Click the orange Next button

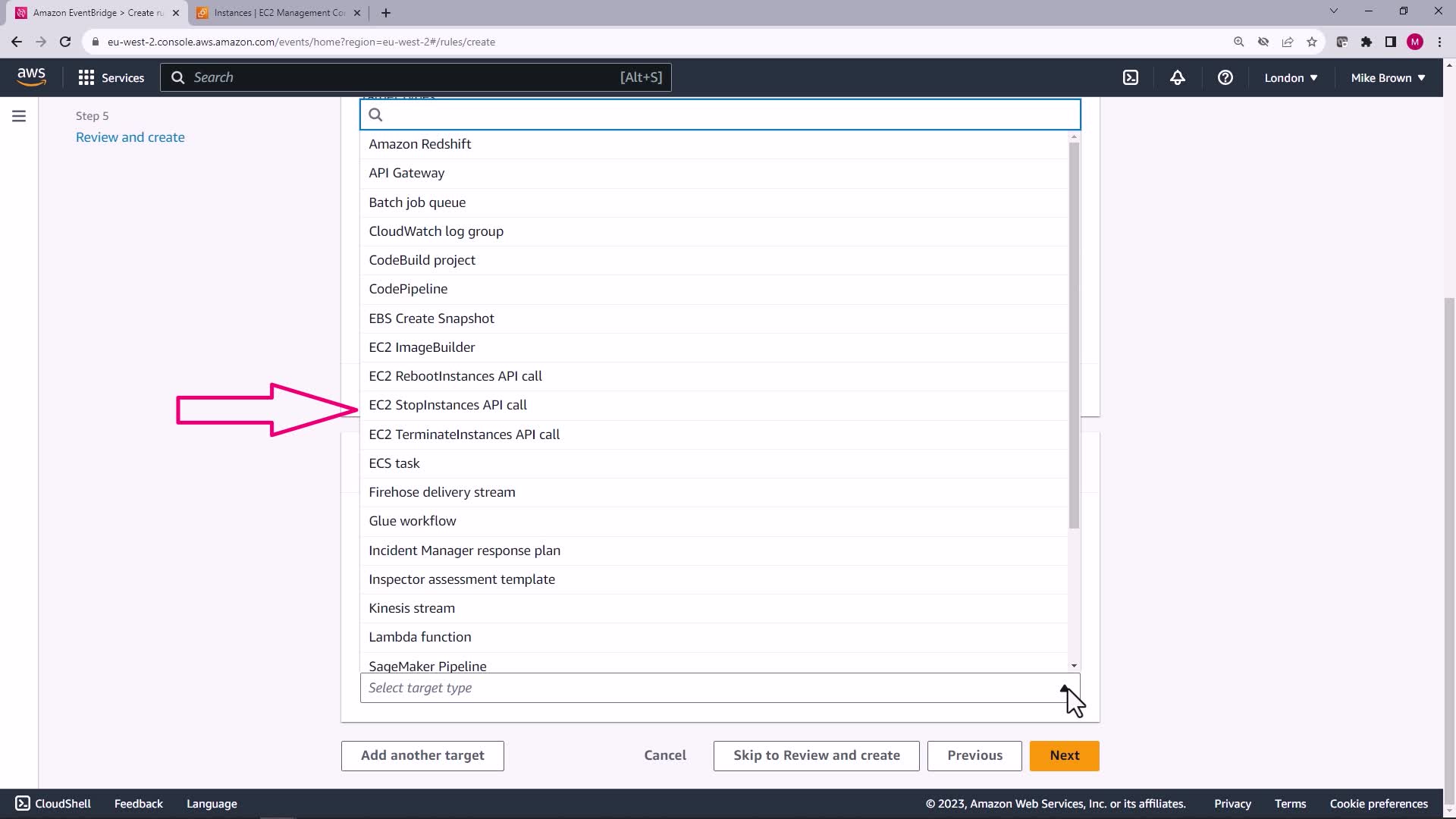[x=1064, y=755]
